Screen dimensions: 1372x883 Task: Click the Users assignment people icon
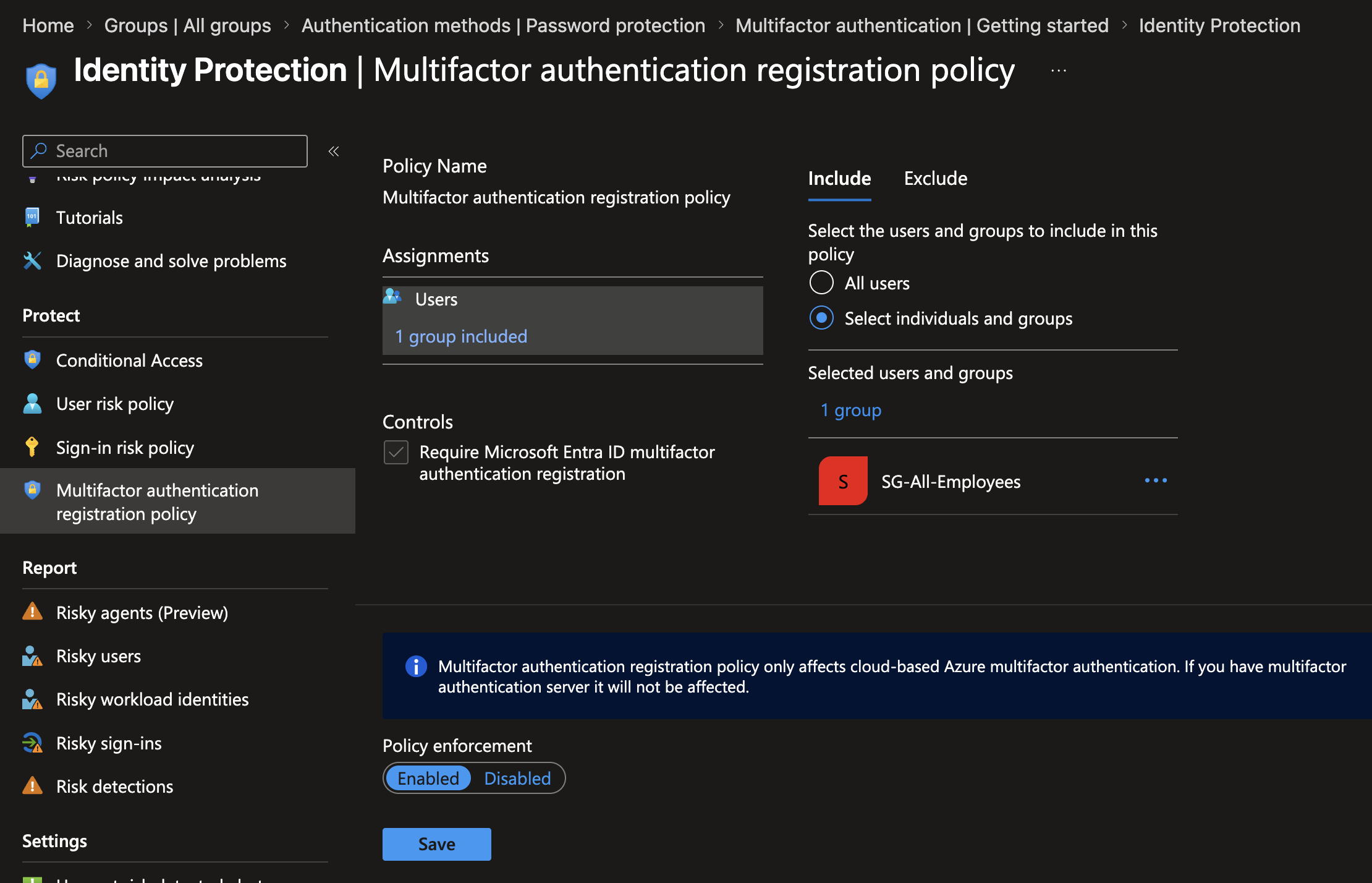pyautogui.click(x=392, y=296)
